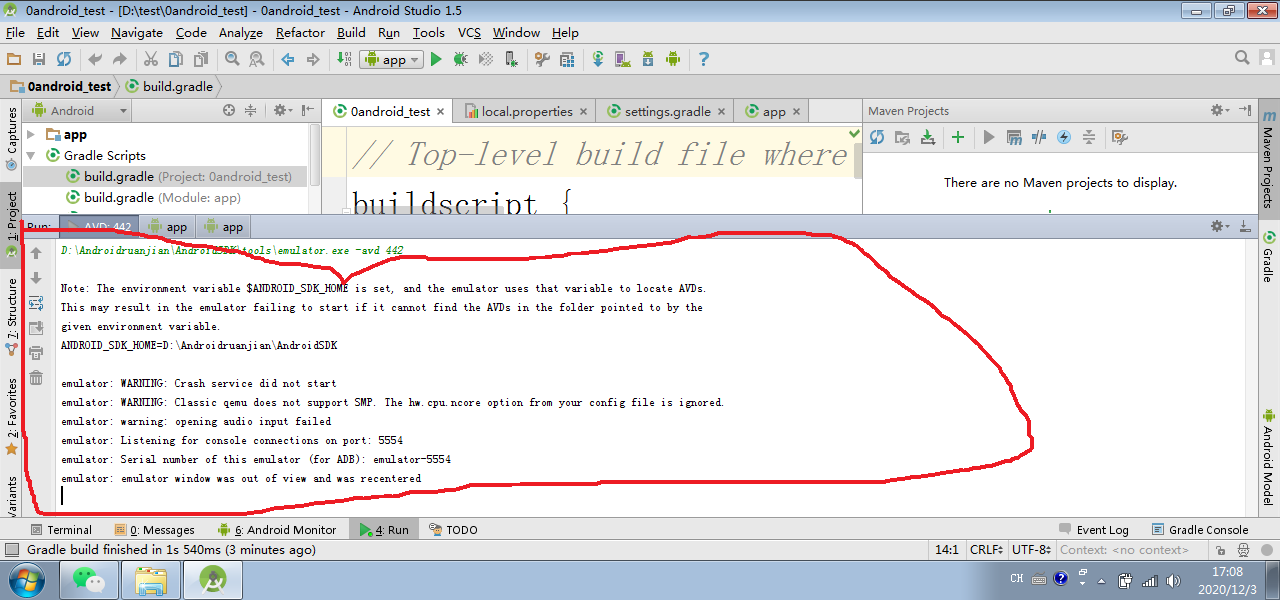Click the Save All toolbar icon
The height and width of the screenshot is (600, 1280).
[x=39, y=59]
